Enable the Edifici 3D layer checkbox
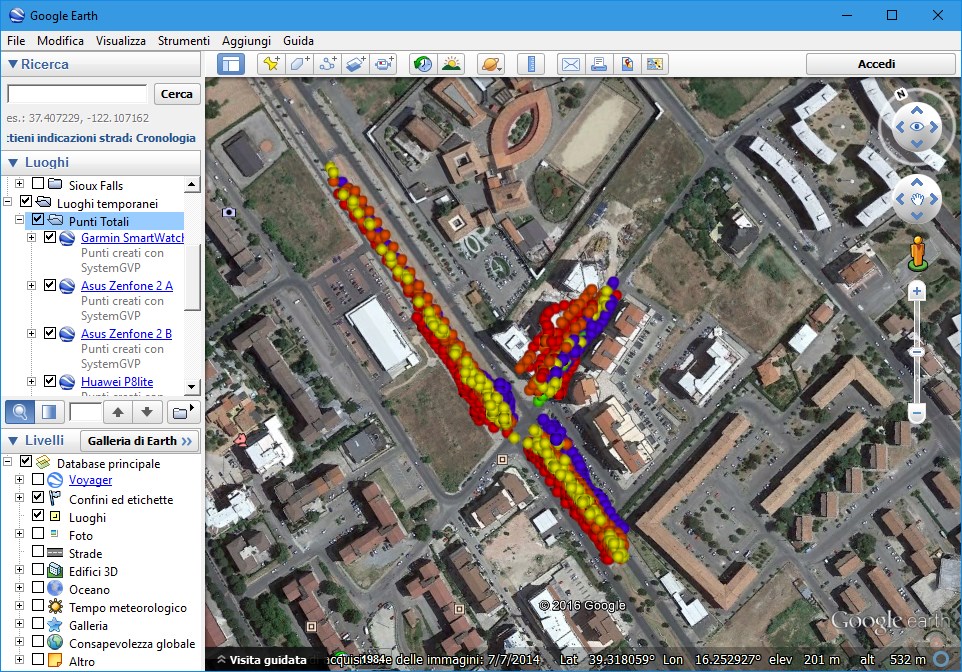This screenshot has height=672, width=962. coord(38,569)
